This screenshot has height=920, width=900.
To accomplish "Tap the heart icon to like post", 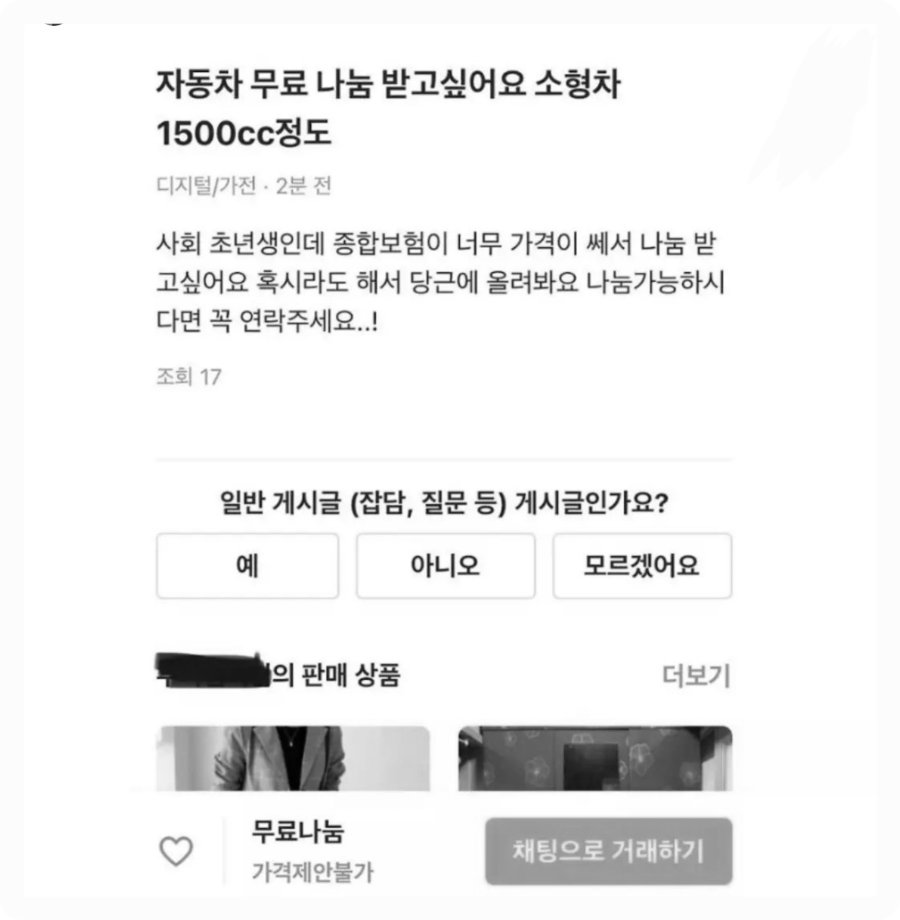I will (176, 851).
